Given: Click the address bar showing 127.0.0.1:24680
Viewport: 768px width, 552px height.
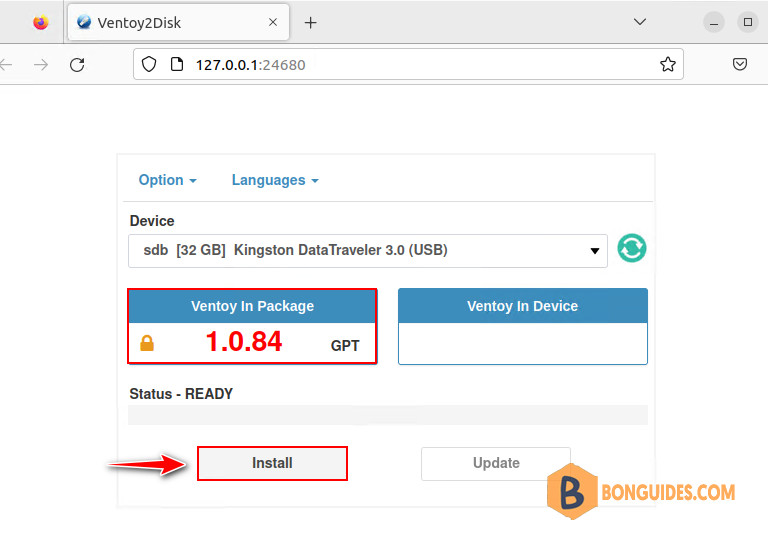Looking at the screenshot, I should click(408, 64).
